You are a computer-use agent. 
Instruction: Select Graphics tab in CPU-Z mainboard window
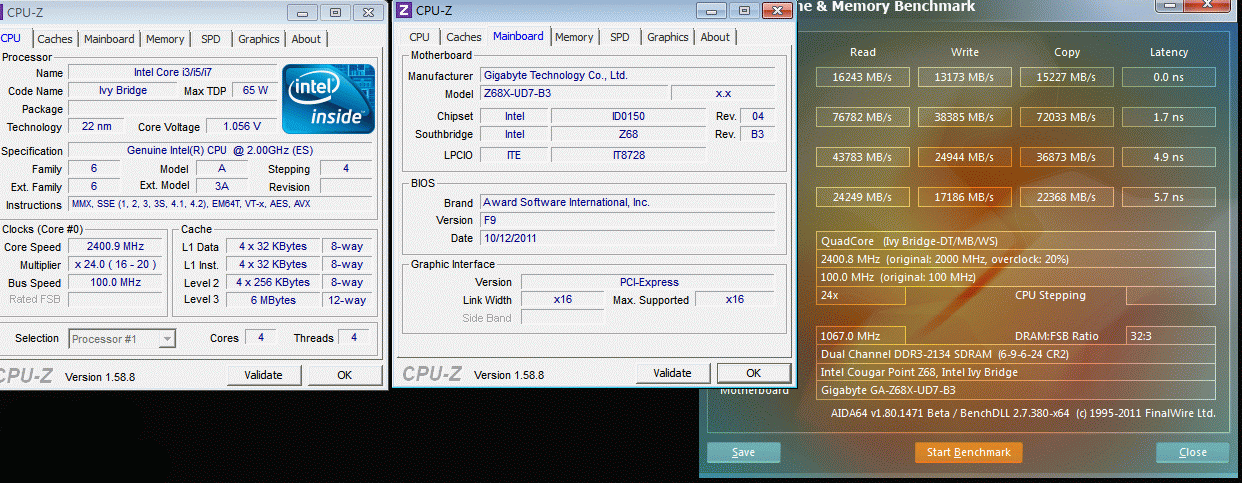[x=668, y=37]
